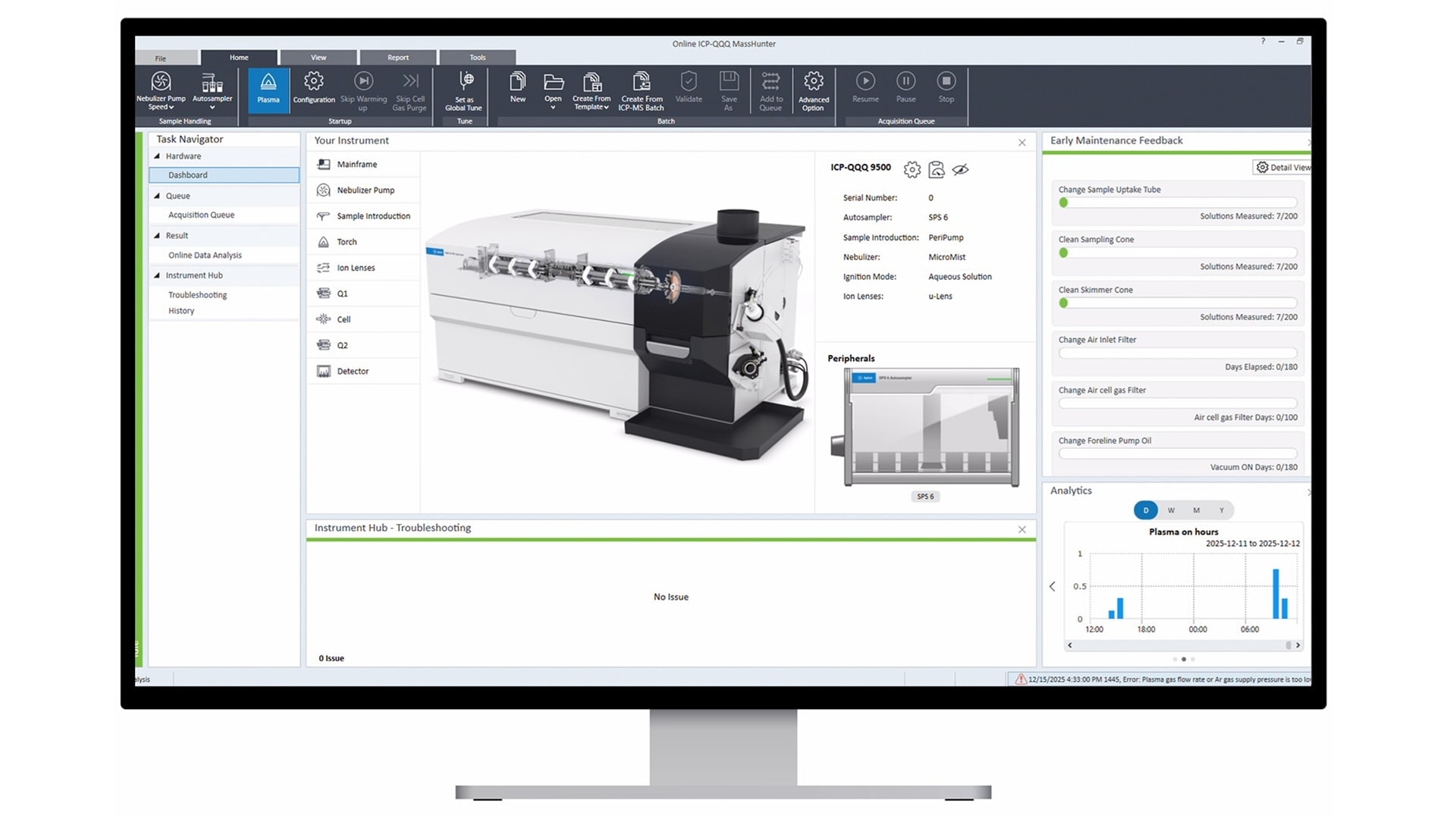The image size is (1456, 819).
Task: Click Save As in Batch group
Action: [x=729, y=90]
